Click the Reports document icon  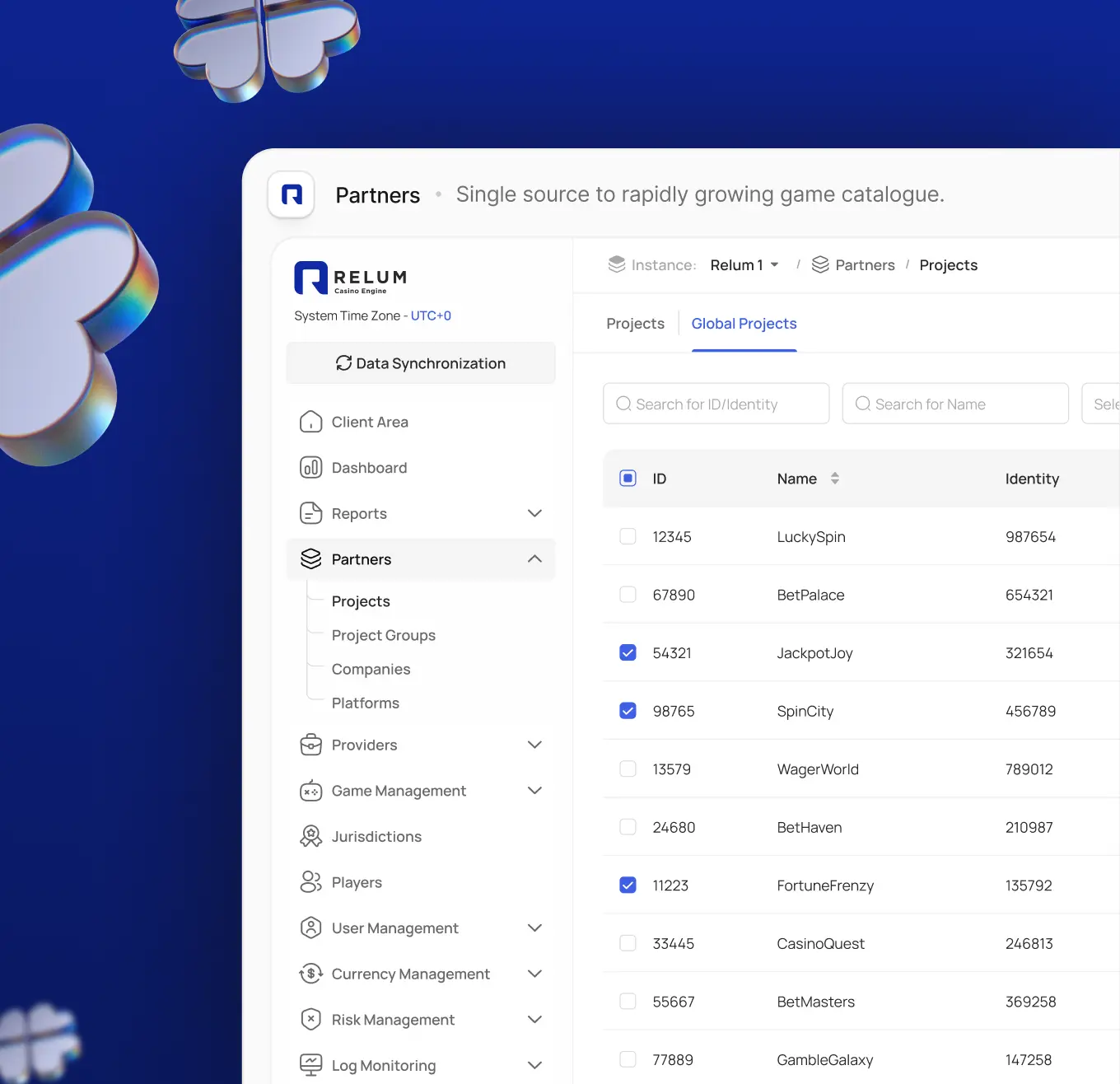310,513
